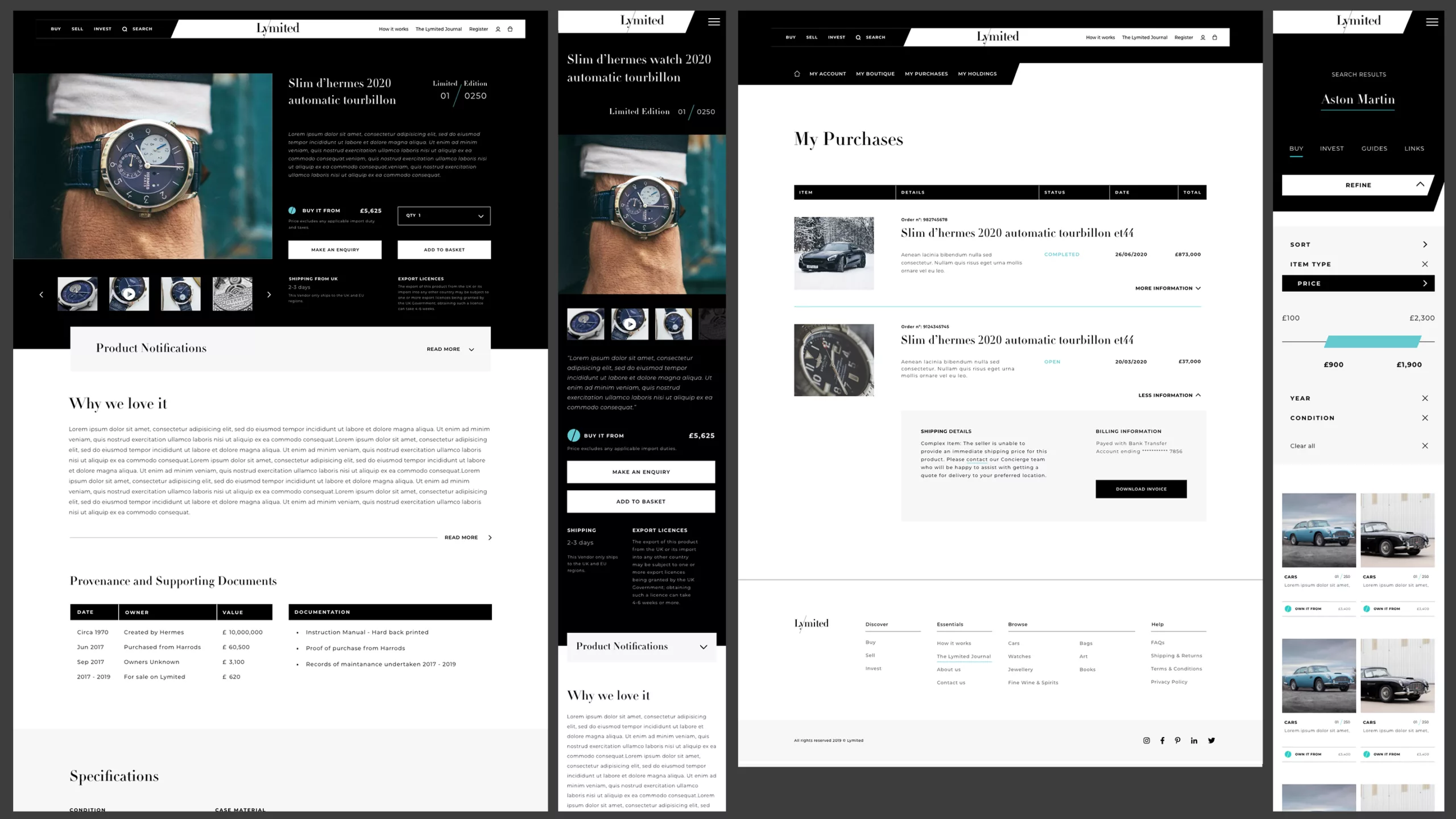The height and width of the screenshot is (819, 1456).
Task: Select Buy tab in mobile search results
Action: click(x=1296, y=148)
